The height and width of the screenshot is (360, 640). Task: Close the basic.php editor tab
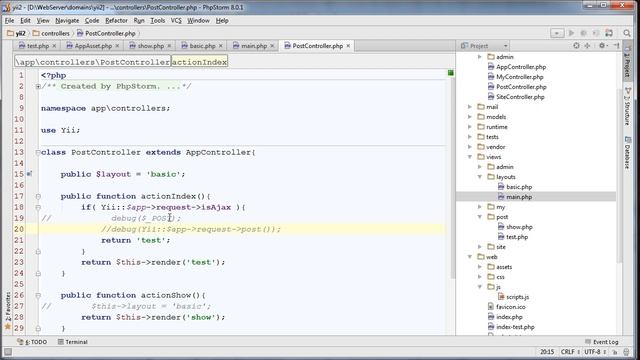pyautogui.click(x=220, y=46)
